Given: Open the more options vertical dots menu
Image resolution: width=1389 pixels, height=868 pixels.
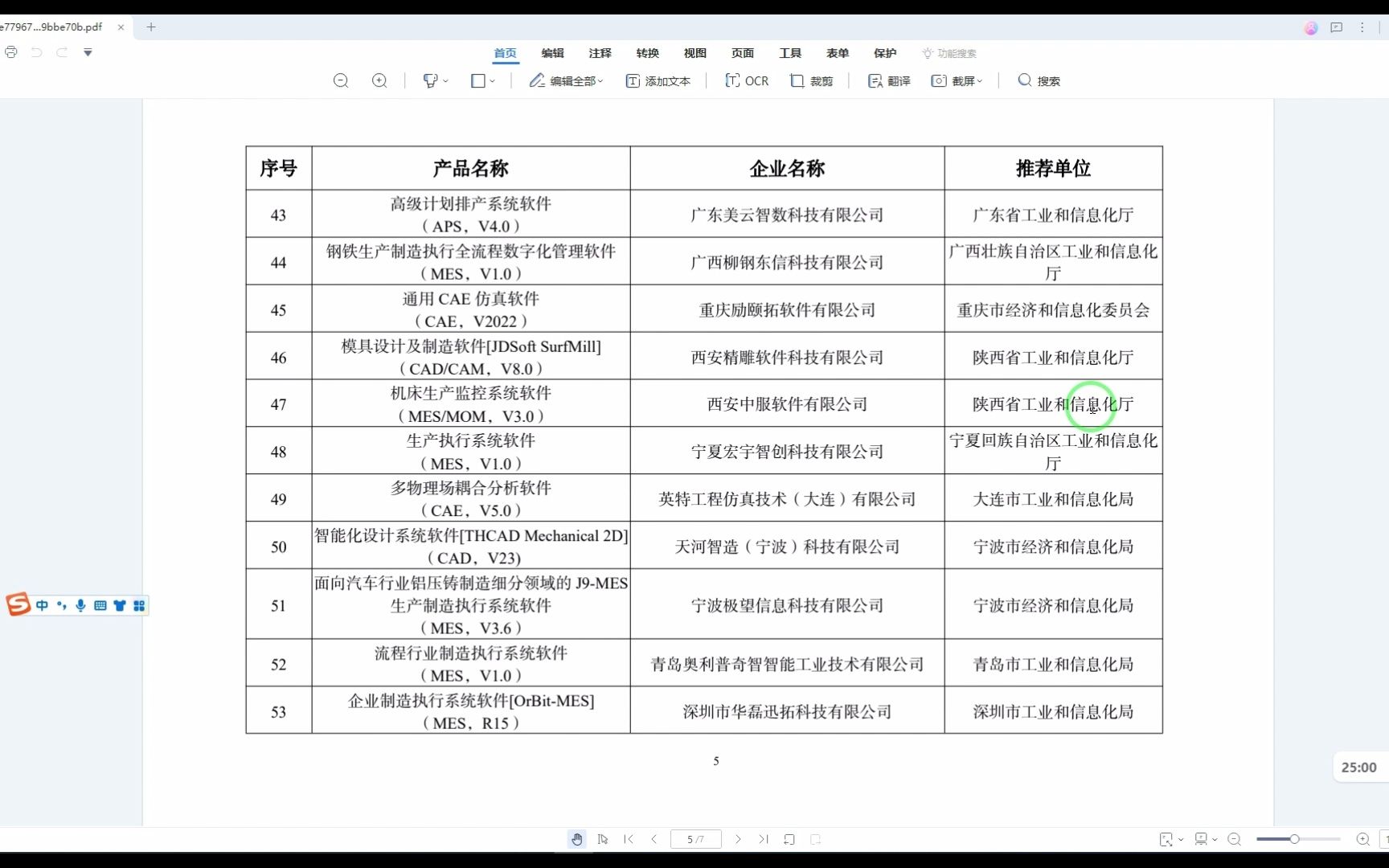Looking at the screenshot, I should click(1362, 27).
